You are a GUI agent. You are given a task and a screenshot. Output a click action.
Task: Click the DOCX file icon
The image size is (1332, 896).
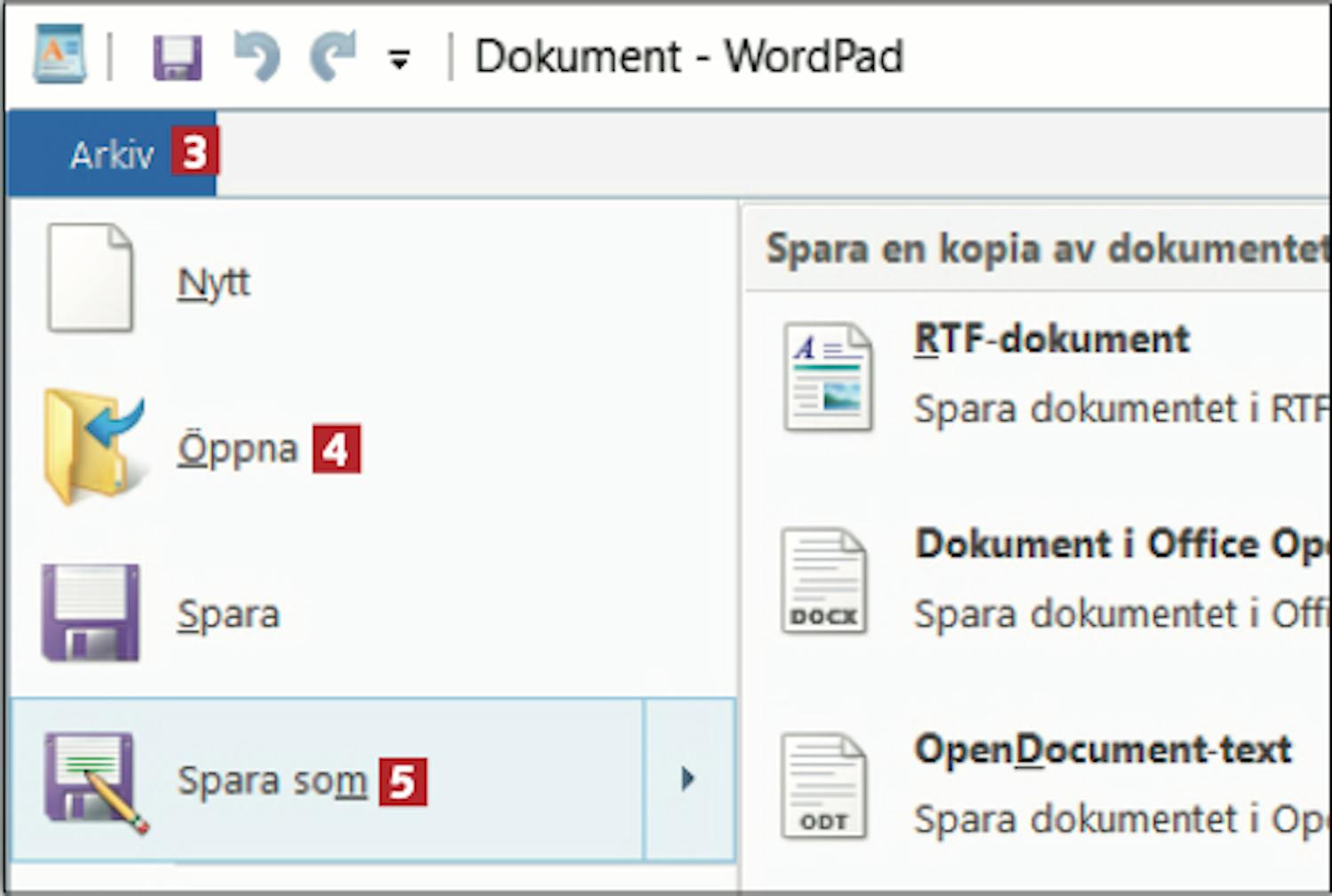[x=824, y=581]
